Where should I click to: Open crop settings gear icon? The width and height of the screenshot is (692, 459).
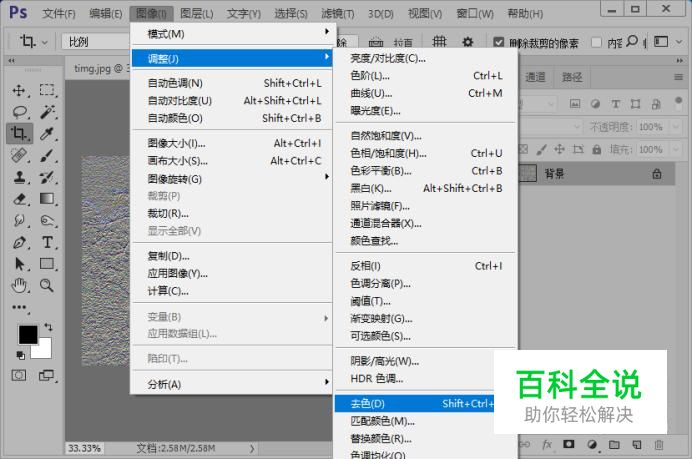click(468, 42)
